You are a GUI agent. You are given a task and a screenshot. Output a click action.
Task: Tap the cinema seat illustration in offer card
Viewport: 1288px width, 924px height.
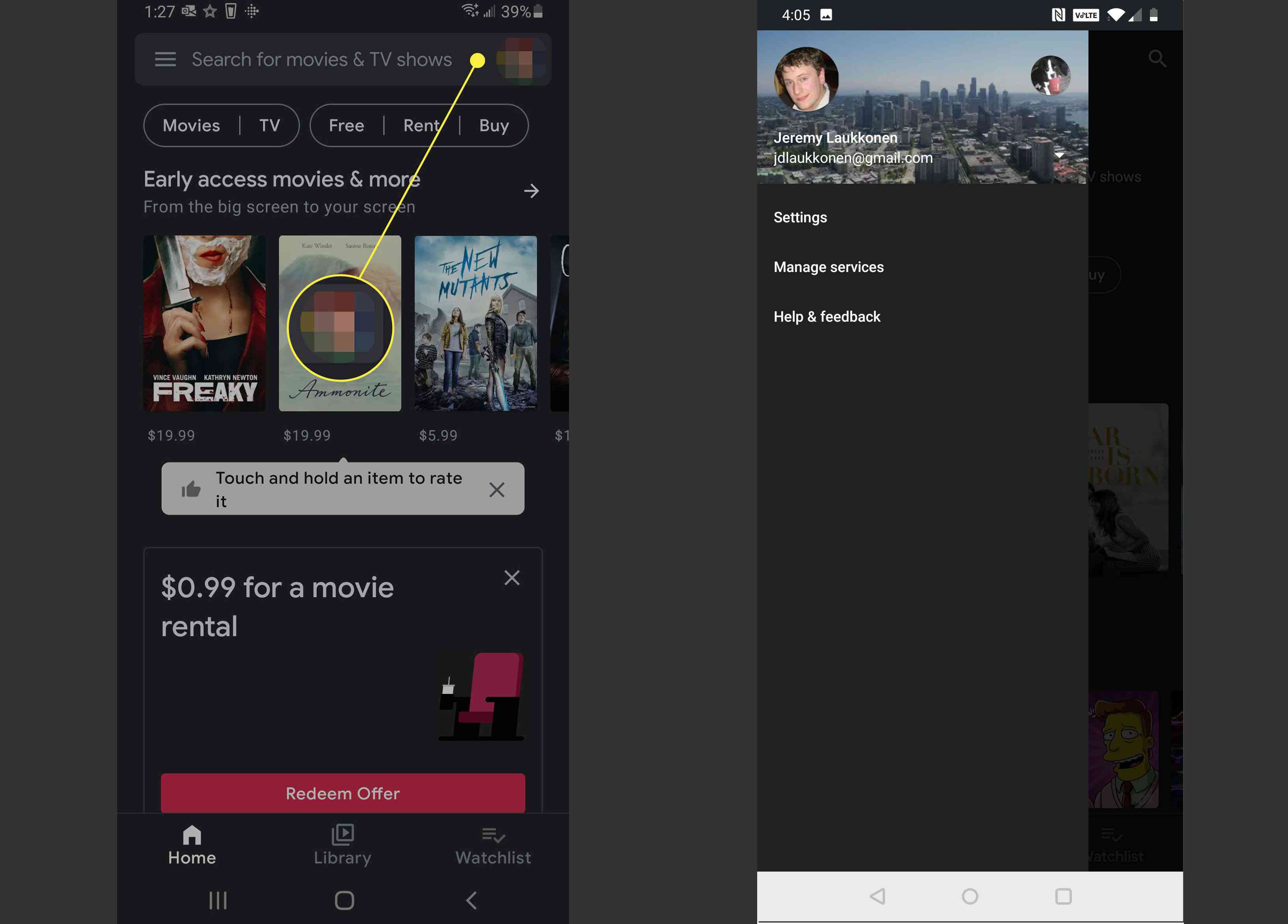point(482,697)
